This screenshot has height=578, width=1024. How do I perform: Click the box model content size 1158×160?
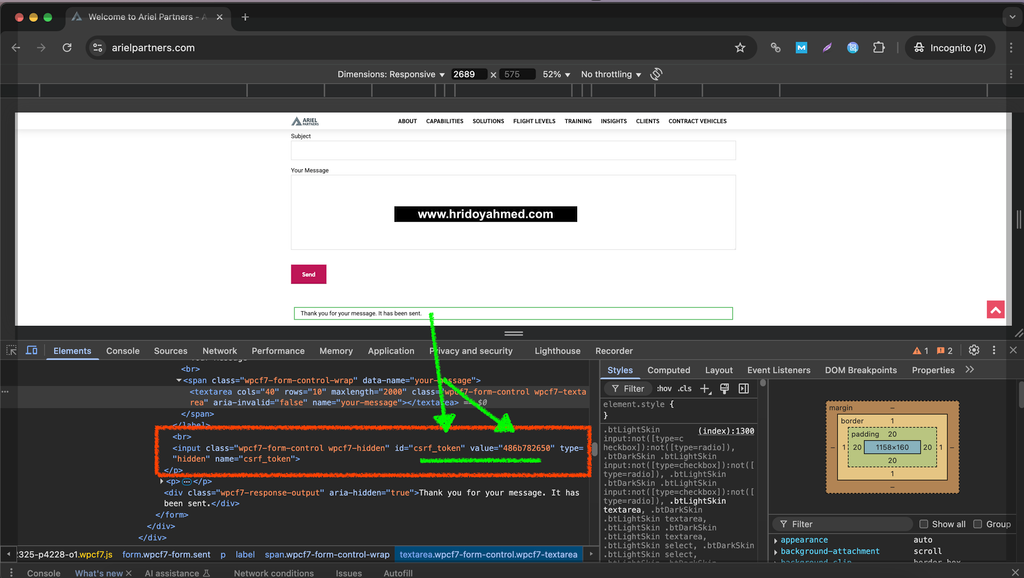click(x=892, y=447)
